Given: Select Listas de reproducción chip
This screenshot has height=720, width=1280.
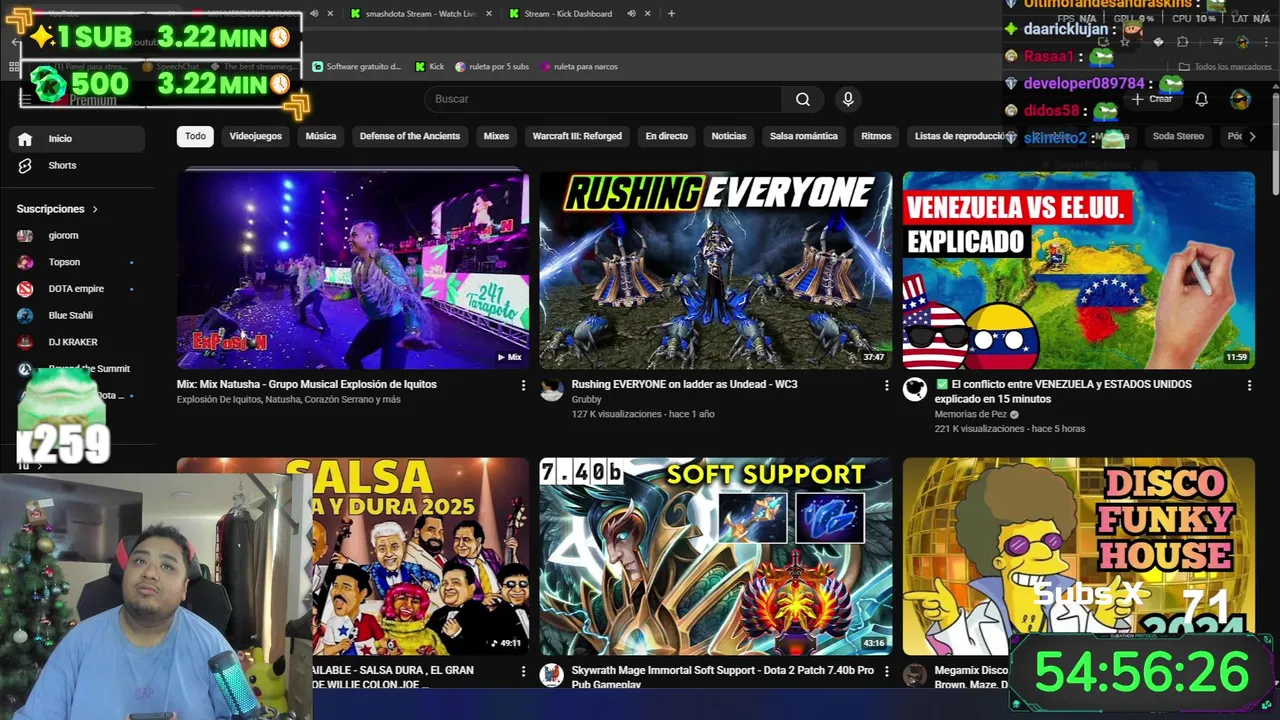Looking at the screenshot, I should pos(958,136).
